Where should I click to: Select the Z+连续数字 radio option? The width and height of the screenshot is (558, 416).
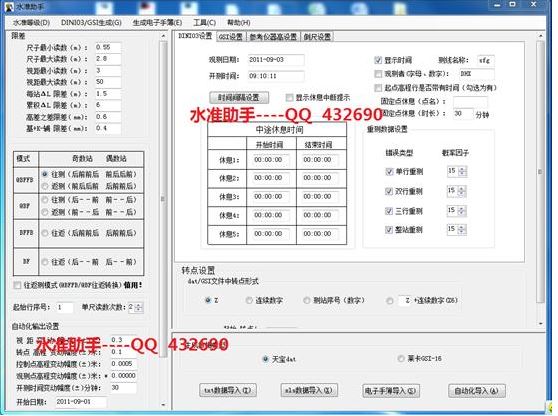pos(390,301)
